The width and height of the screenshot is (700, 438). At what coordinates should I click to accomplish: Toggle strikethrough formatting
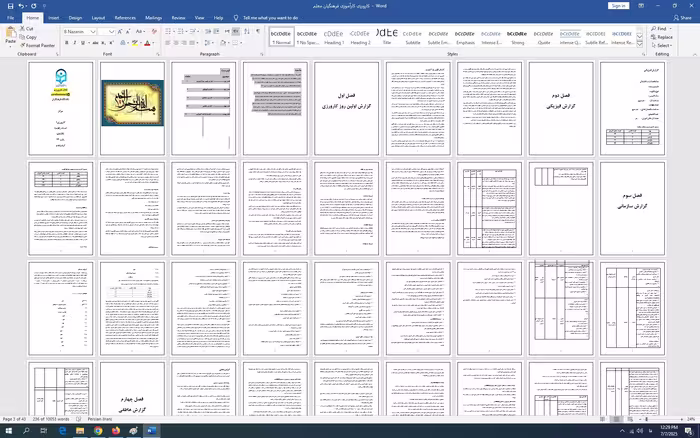point(95,43)
